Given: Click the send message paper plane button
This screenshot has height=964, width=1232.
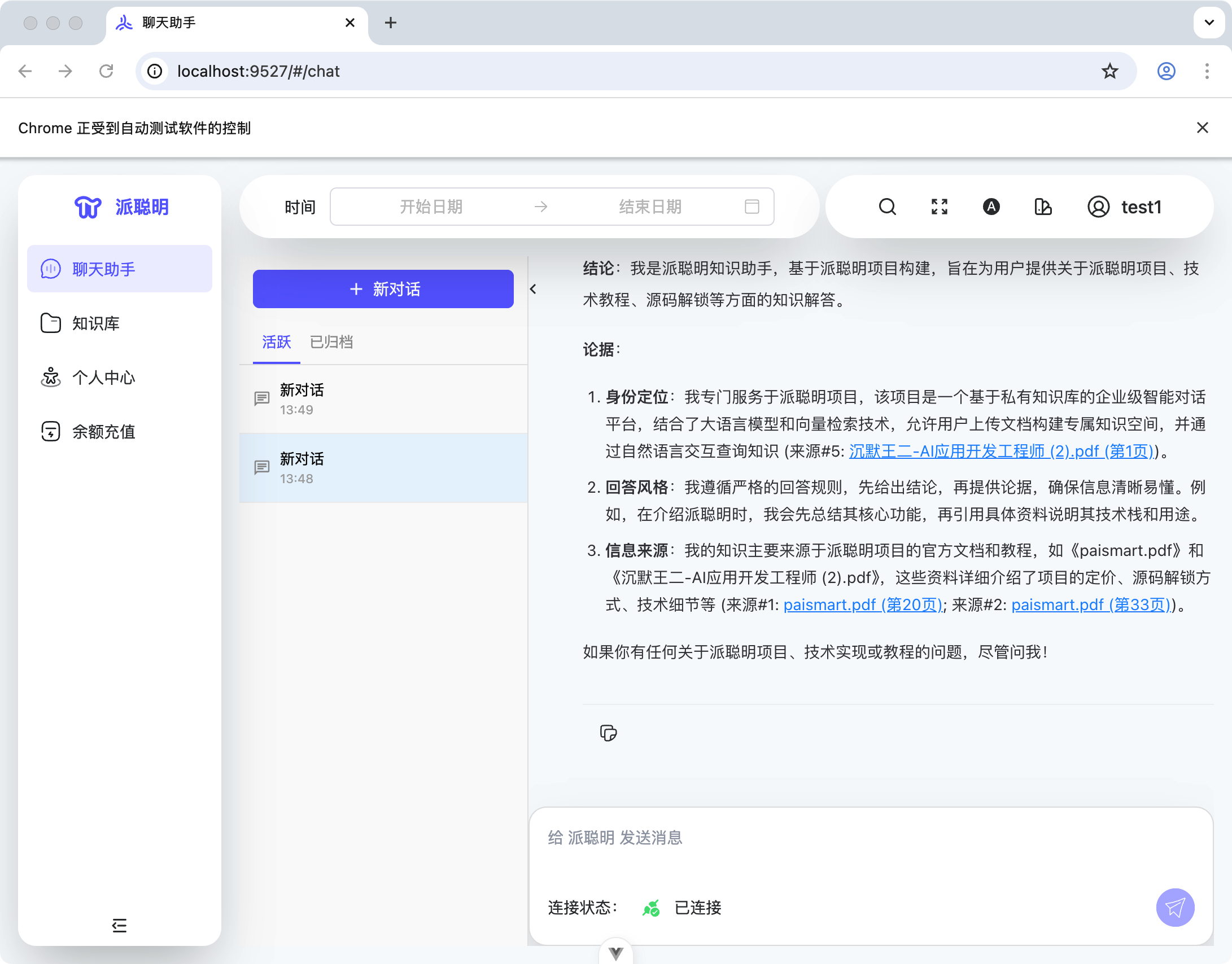Looking at the screenshot, I should coord(1175,907).
